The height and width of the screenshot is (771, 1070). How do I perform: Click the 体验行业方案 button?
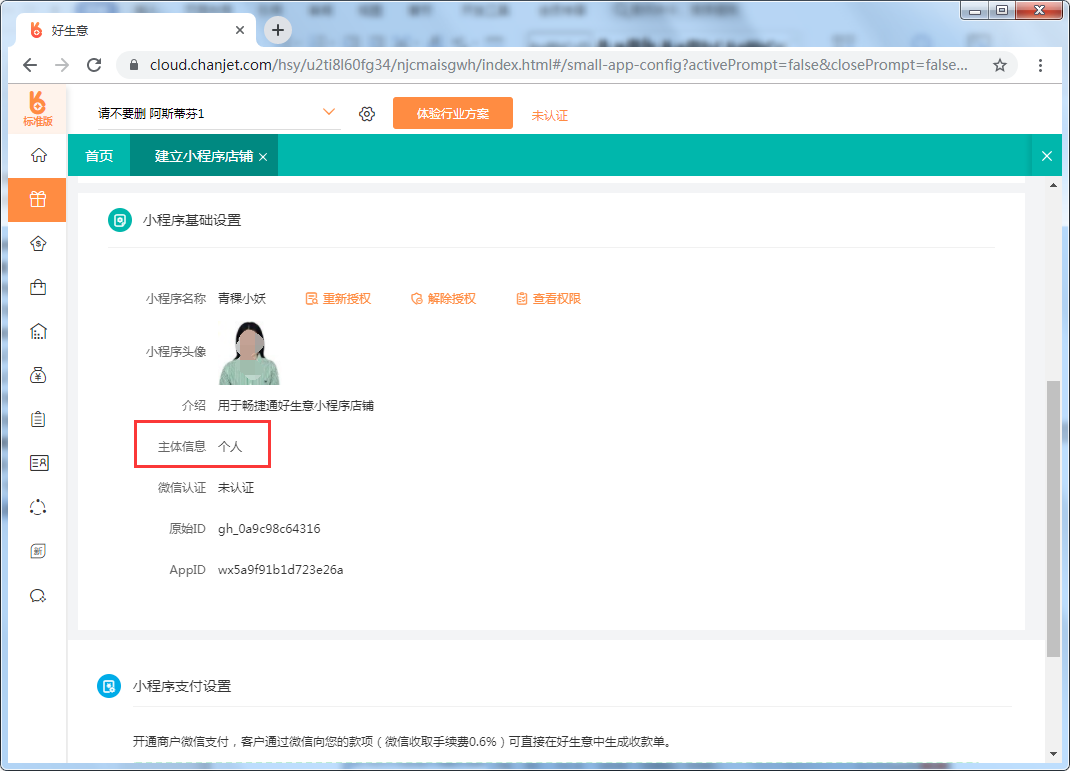tap(452, 113)
